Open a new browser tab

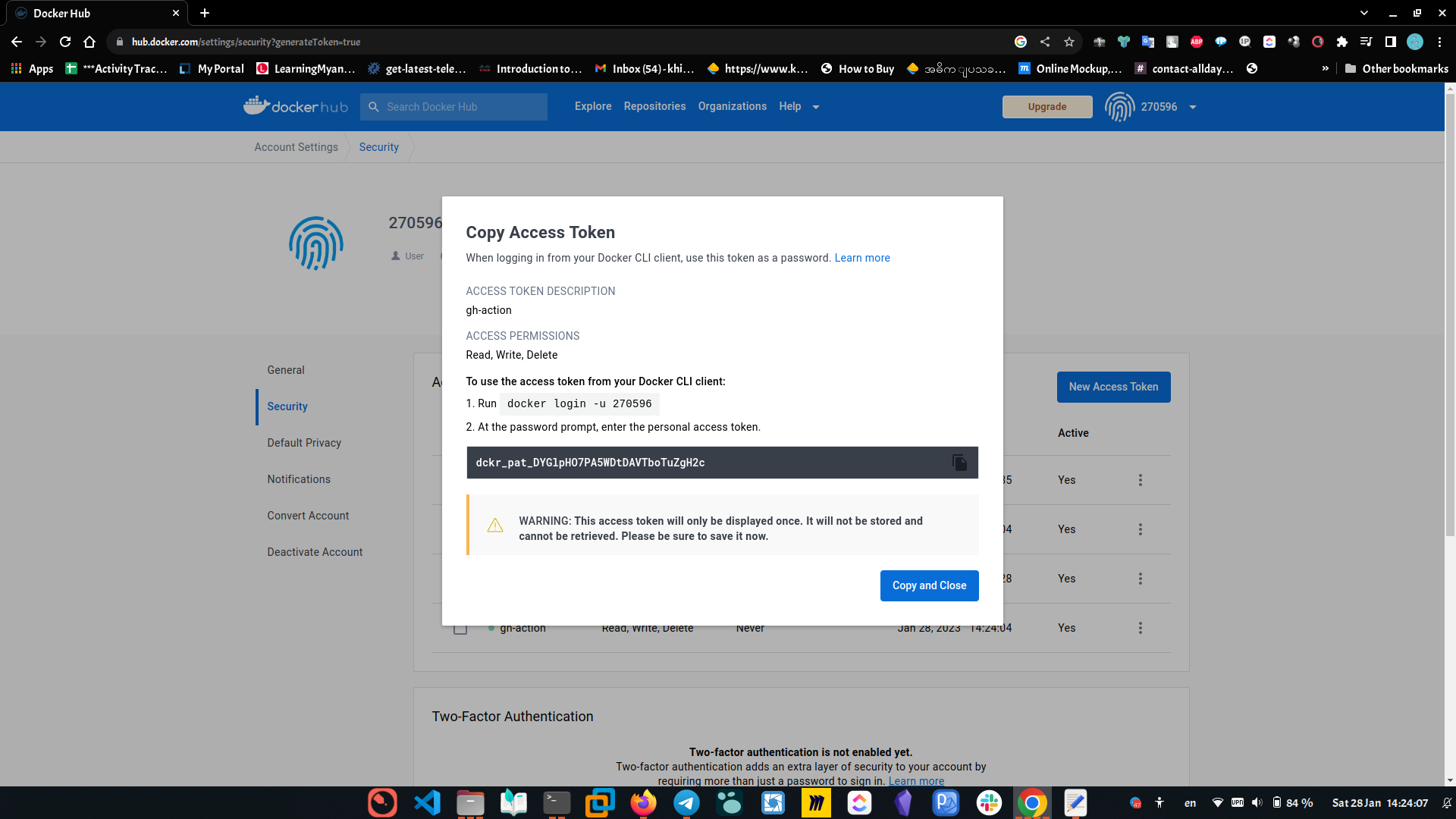205,13
